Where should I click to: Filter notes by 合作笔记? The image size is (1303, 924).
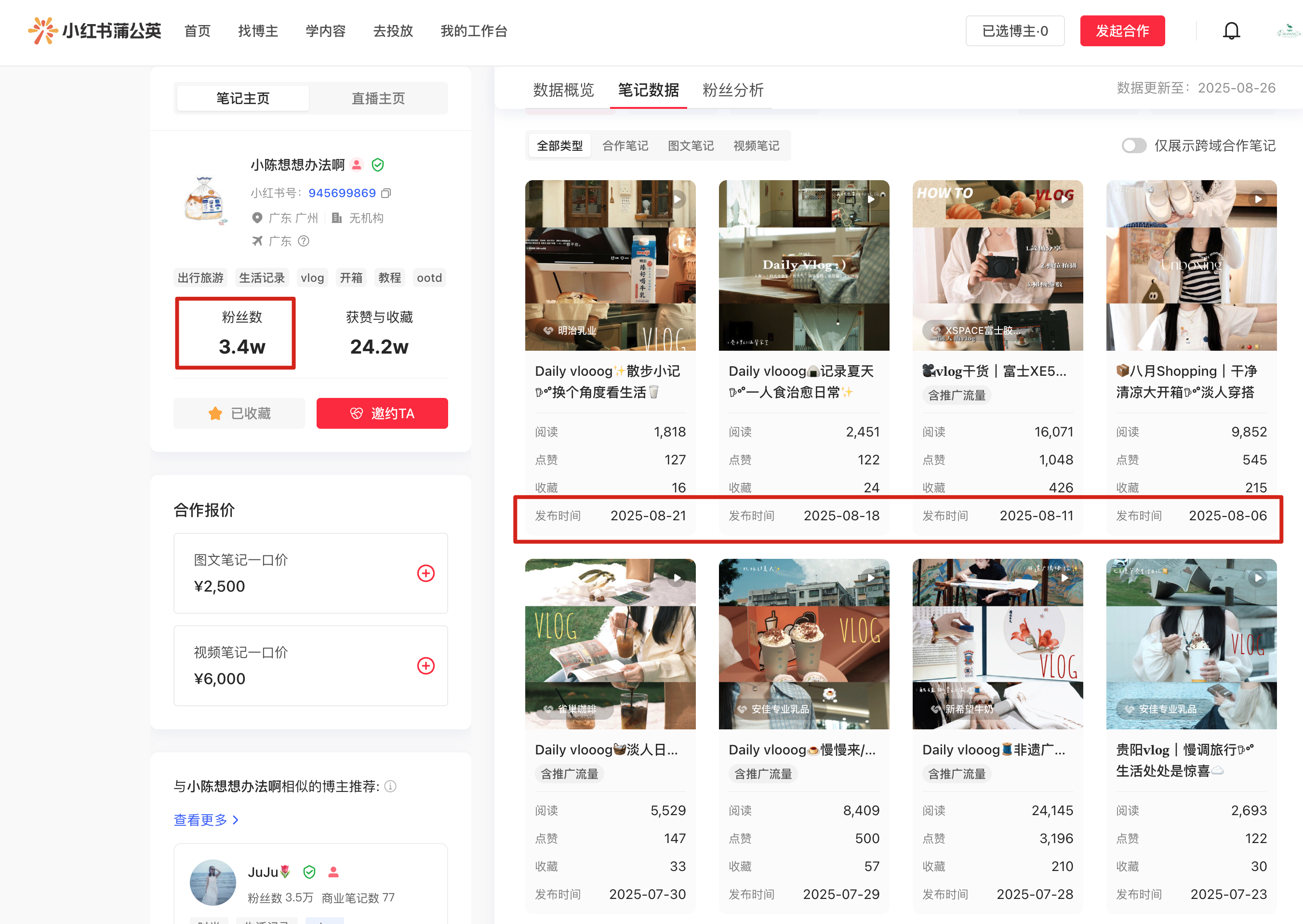point(625,146)
